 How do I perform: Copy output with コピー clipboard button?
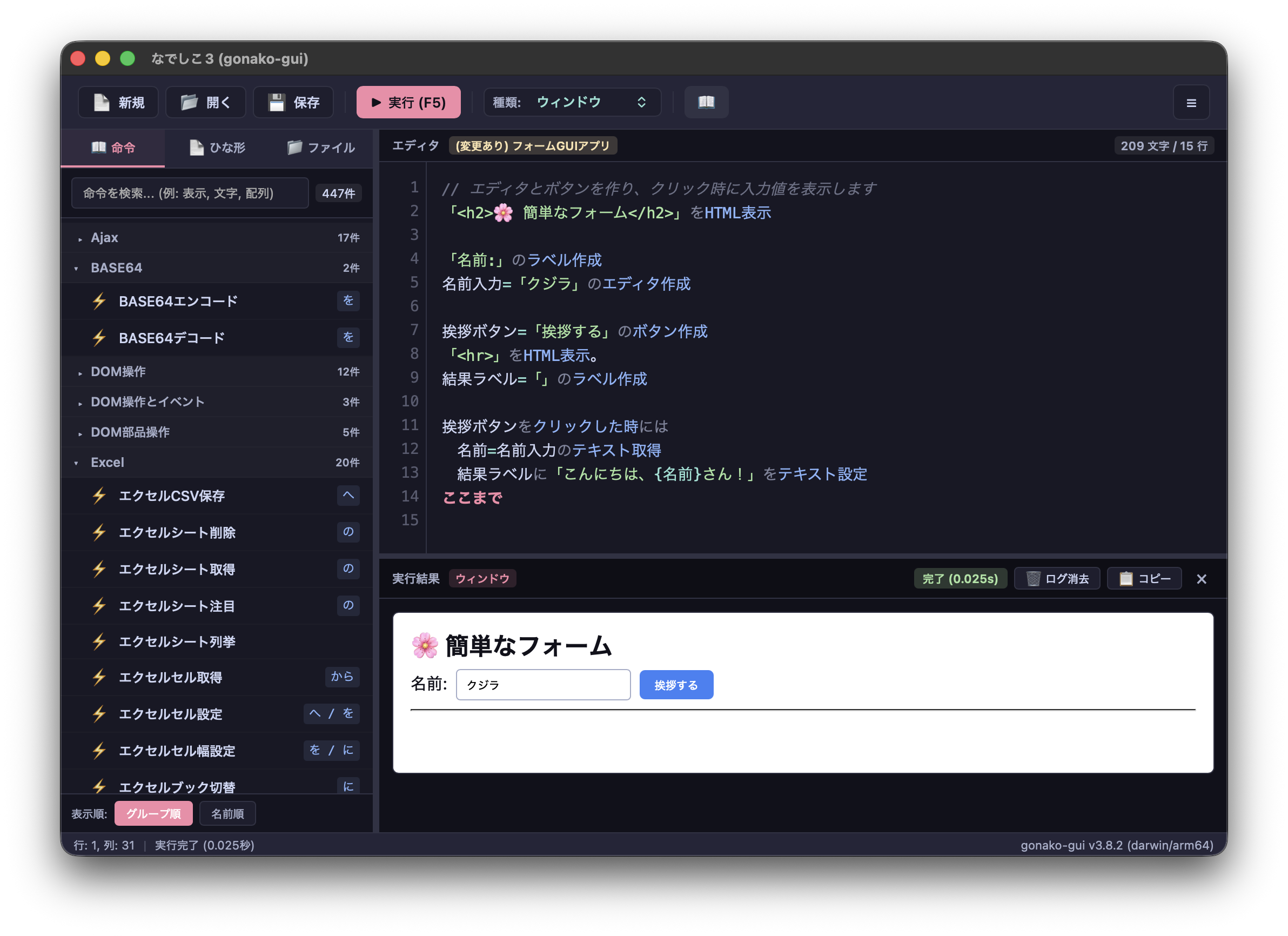[1144, 578]
